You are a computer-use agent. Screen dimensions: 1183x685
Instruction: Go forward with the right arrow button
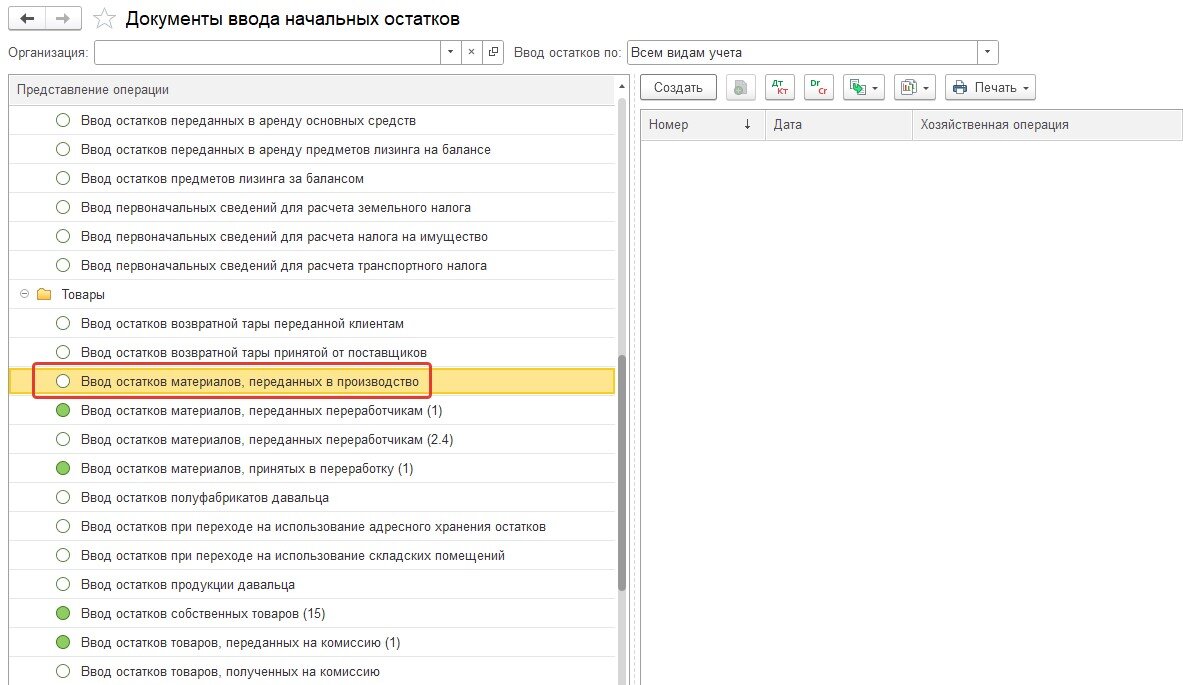point(63,19)
